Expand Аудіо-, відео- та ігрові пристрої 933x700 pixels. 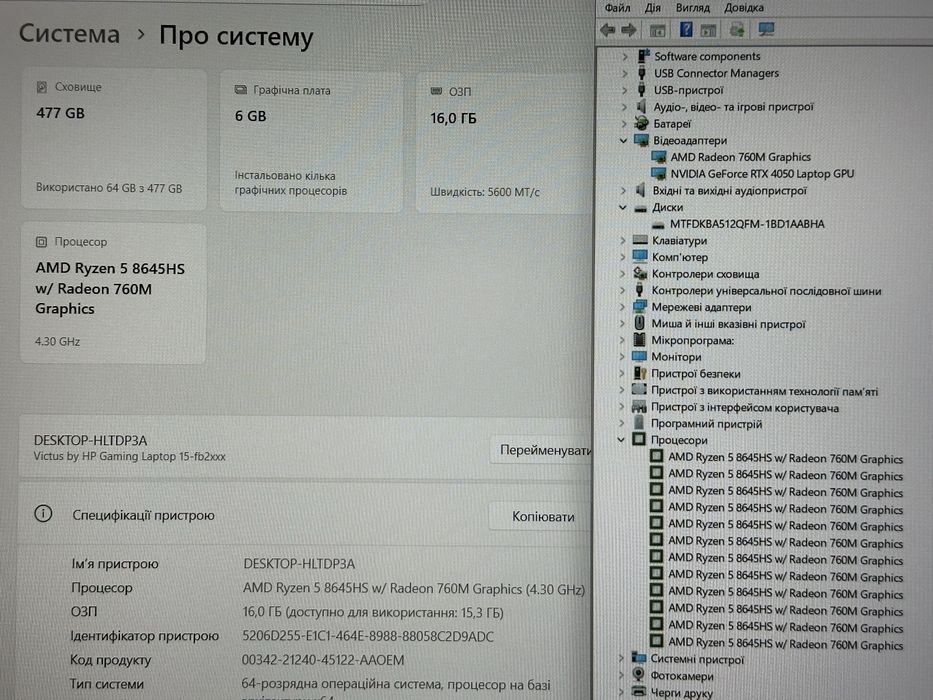[x=624, y=107]
